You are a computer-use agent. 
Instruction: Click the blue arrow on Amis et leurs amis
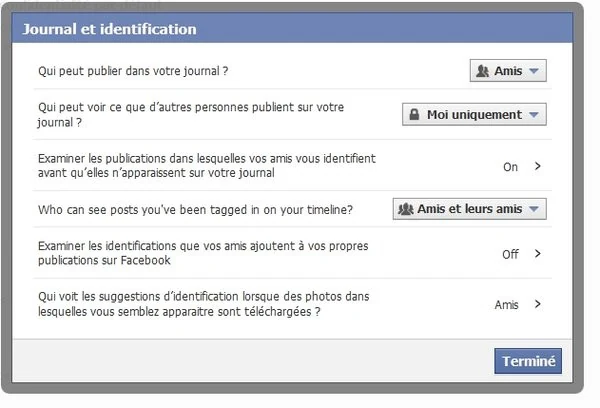click(534, 209)
